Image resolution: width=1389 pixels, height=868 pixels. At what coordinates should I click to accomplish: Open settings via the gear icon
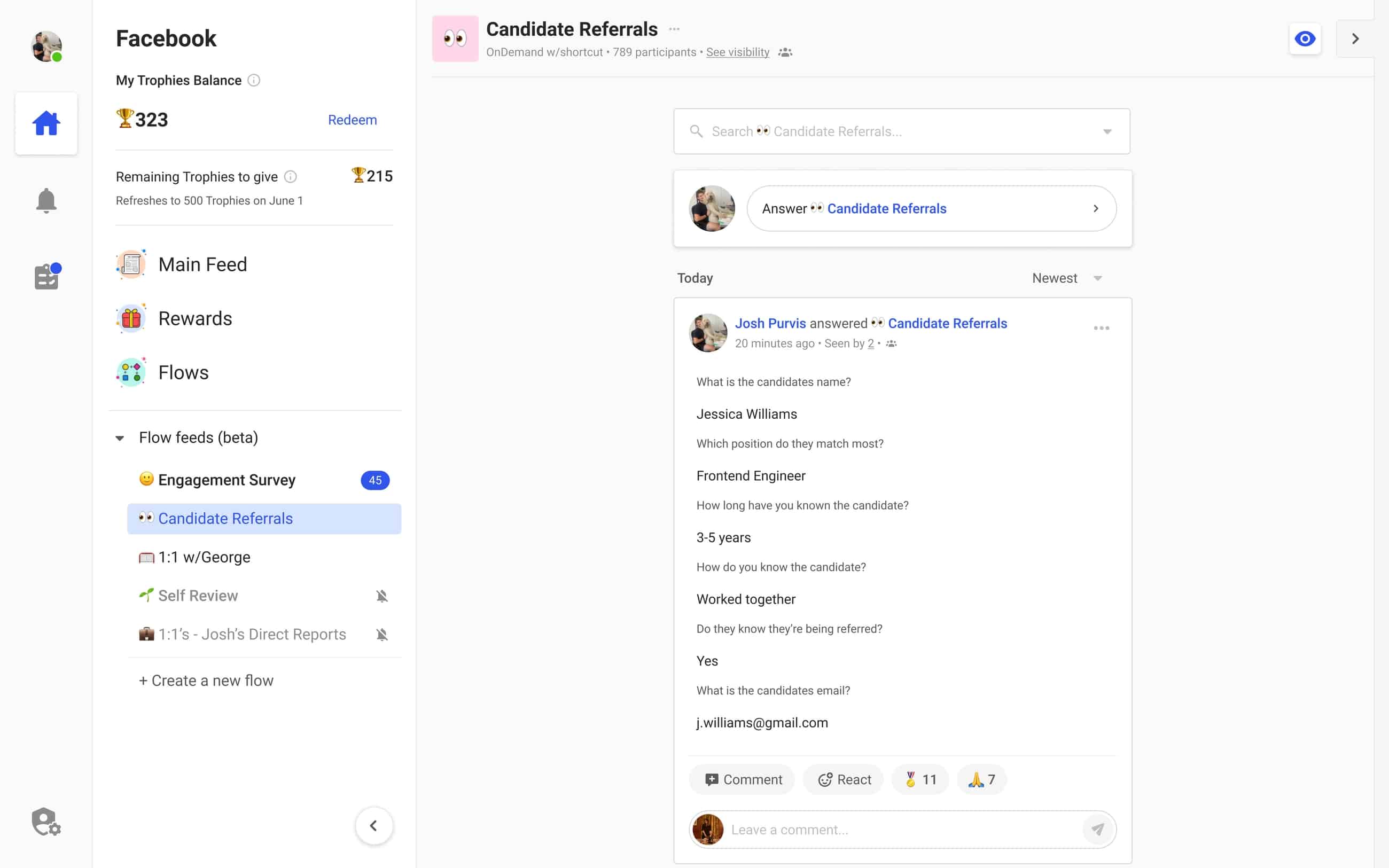45,822
